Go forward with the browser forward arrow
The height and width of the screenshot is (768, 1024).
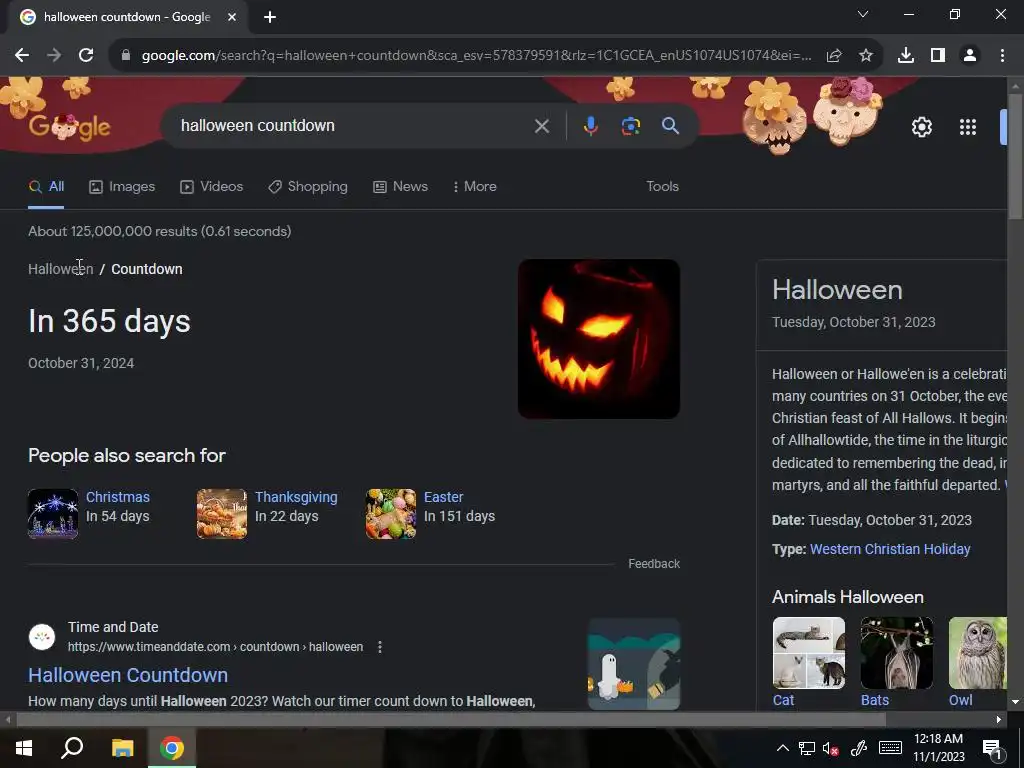(54, 56)
